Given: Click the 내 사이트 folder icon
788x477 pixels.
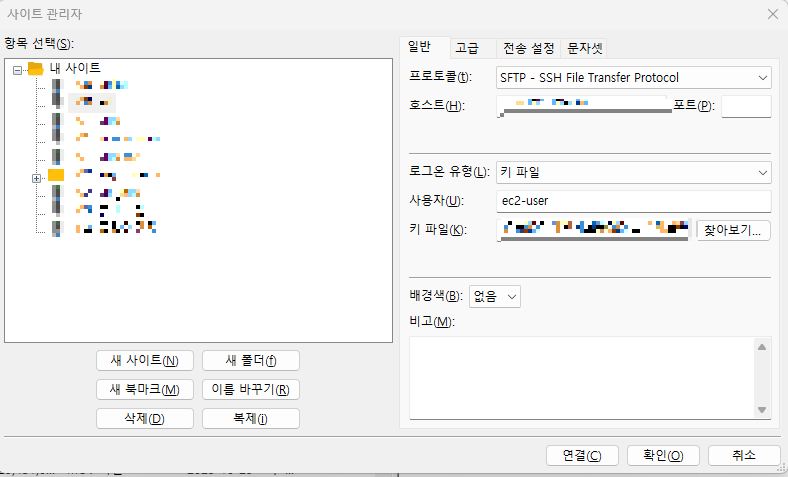Looking at the screenshot, I should (x=36, y=68).
